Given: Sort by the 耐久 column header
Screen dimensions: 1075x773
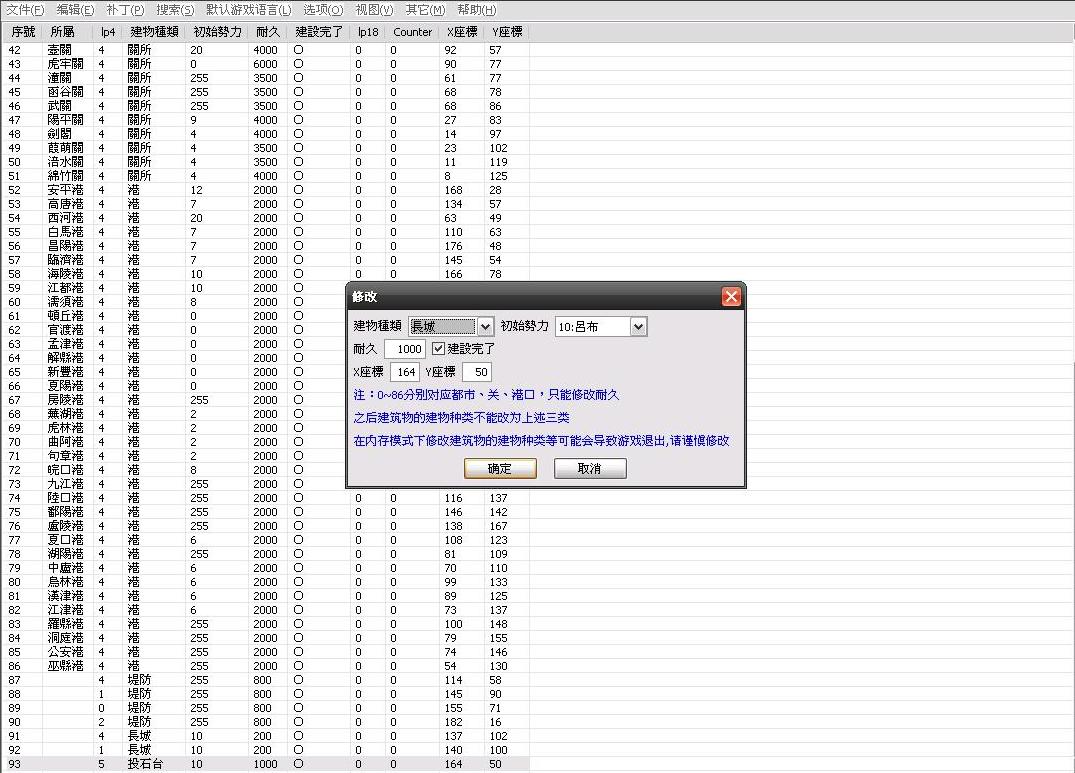Looking at the screenshot, I should point(268,32).
